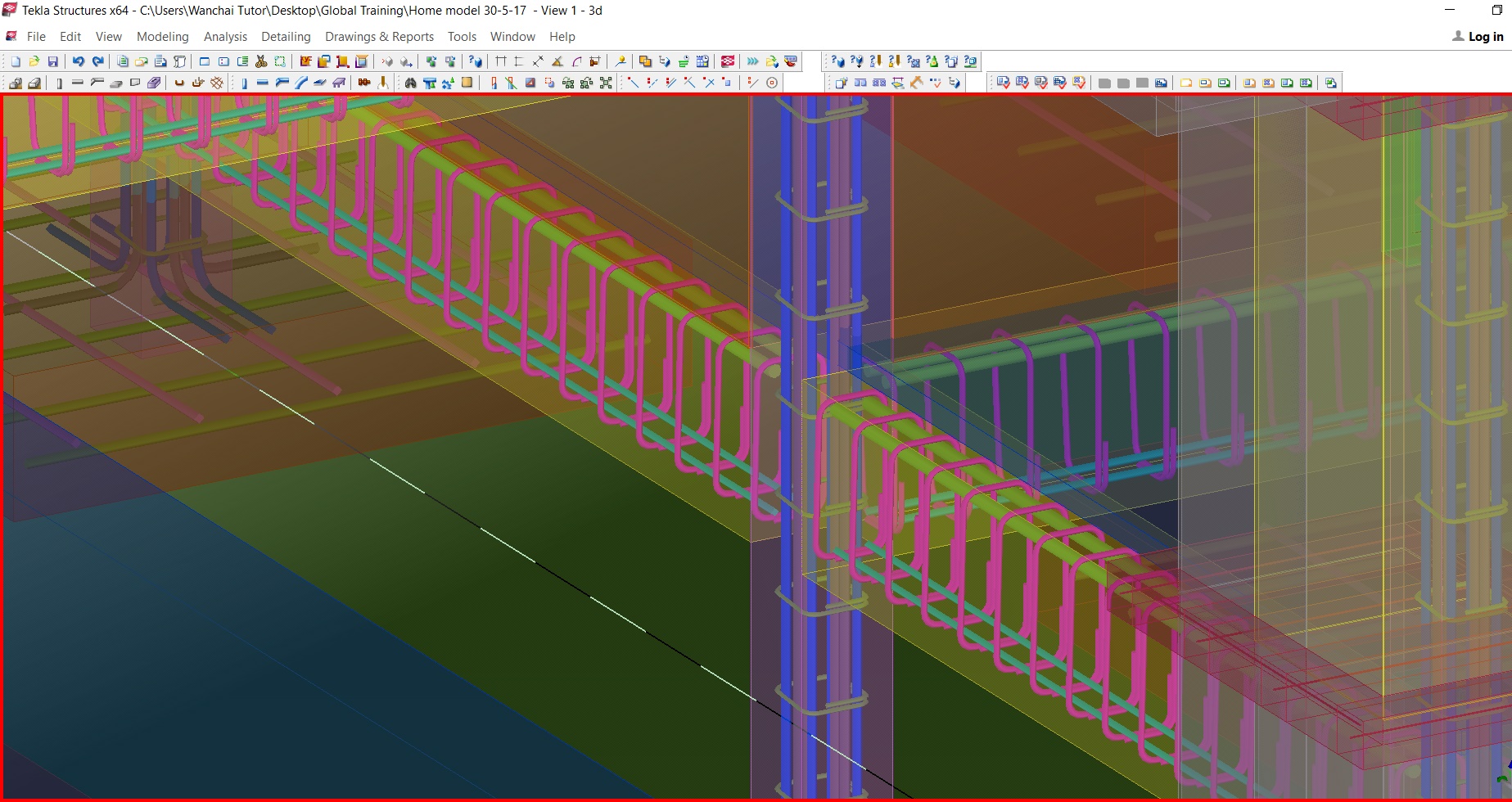Create a new model with the New icon
The width and height of the screenshot is (1512, 802).
pyautogui.click(x=16, y=61)
